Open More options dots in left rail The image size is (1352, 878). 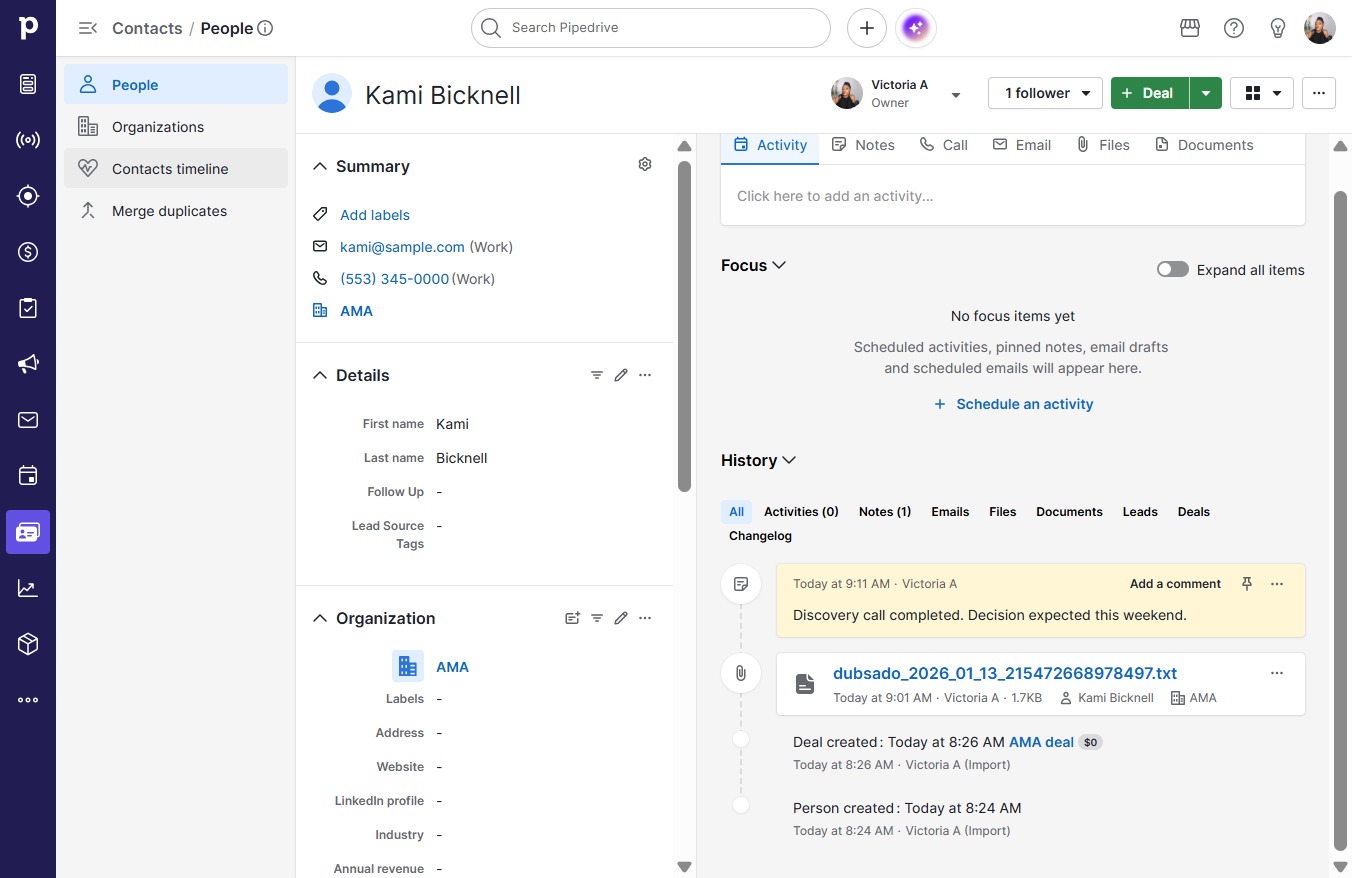click(x=28, y=700)
